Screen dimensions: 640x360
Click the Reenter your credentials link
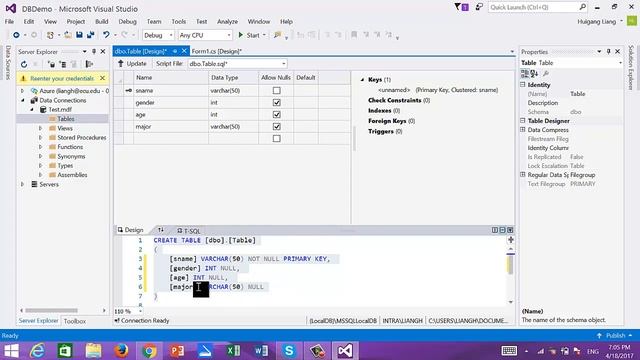[62, 78]
